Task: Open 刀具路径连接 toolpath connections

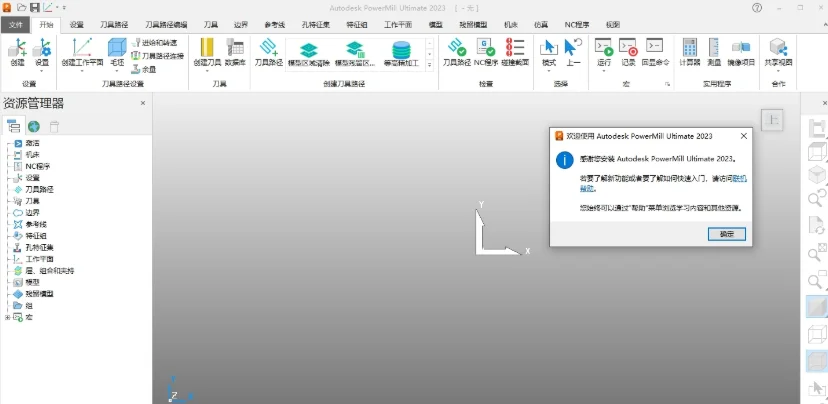Action: pyautogui.click(x=157, y=55)
